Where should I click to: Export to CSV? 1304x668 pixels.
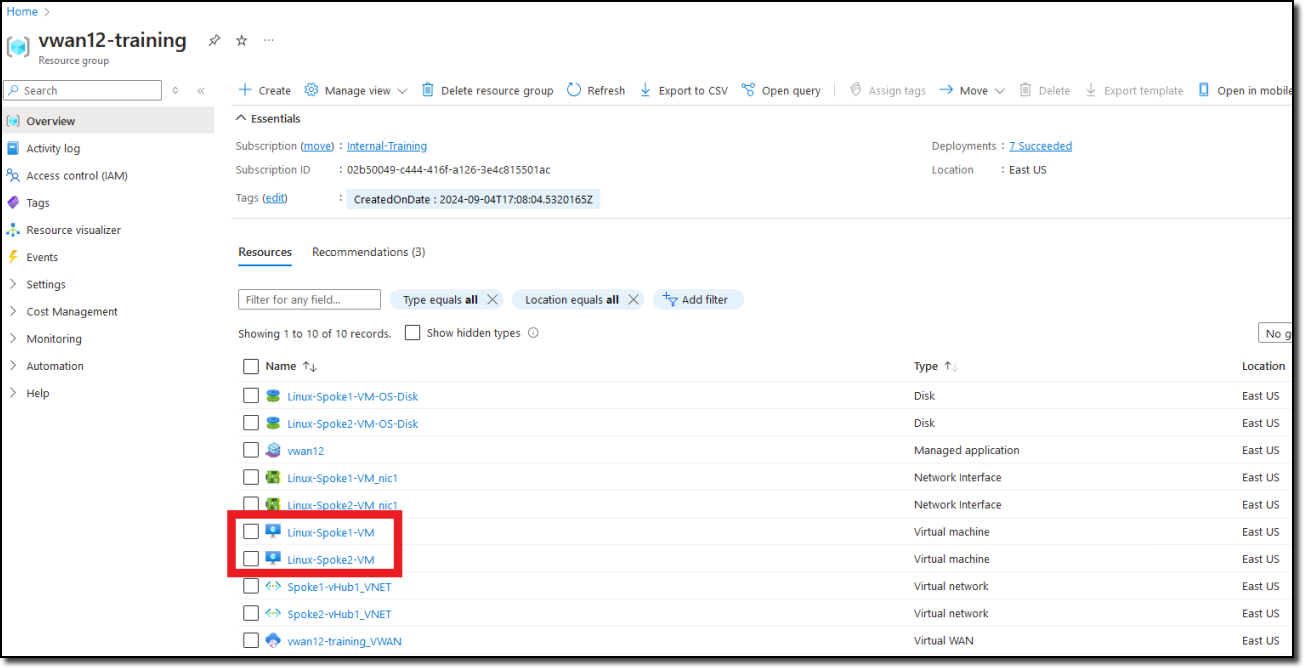[683, 90]
